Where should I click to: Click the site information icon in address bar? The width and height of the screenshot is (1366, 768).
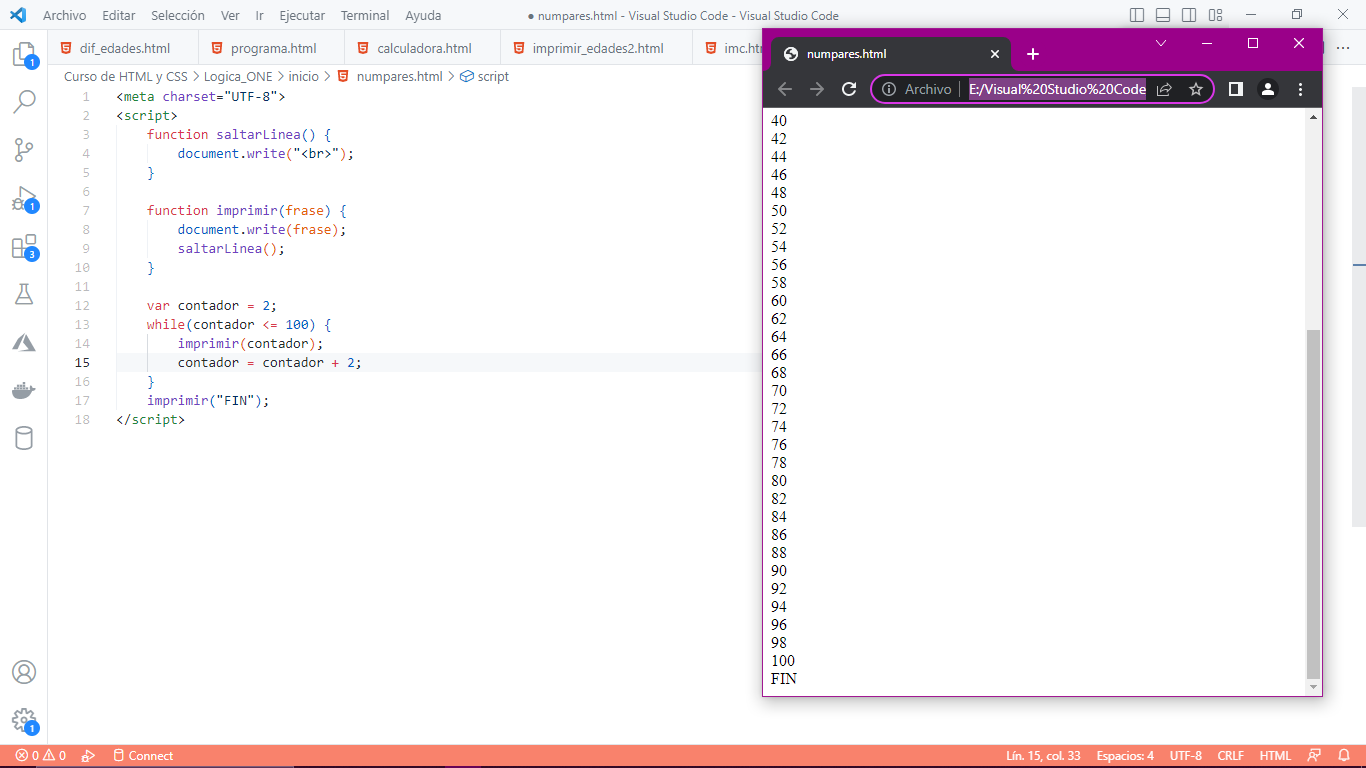(889, 89)
